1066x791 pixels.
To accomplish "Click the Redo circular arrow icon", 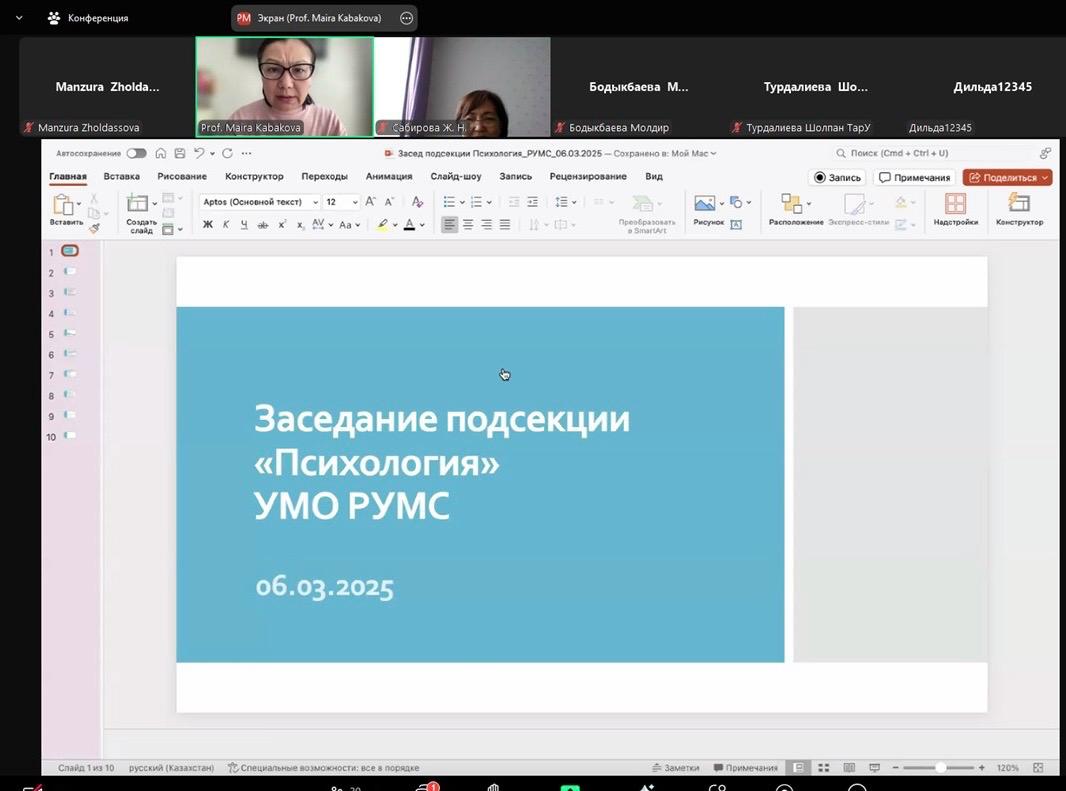I will click(227, 153).
